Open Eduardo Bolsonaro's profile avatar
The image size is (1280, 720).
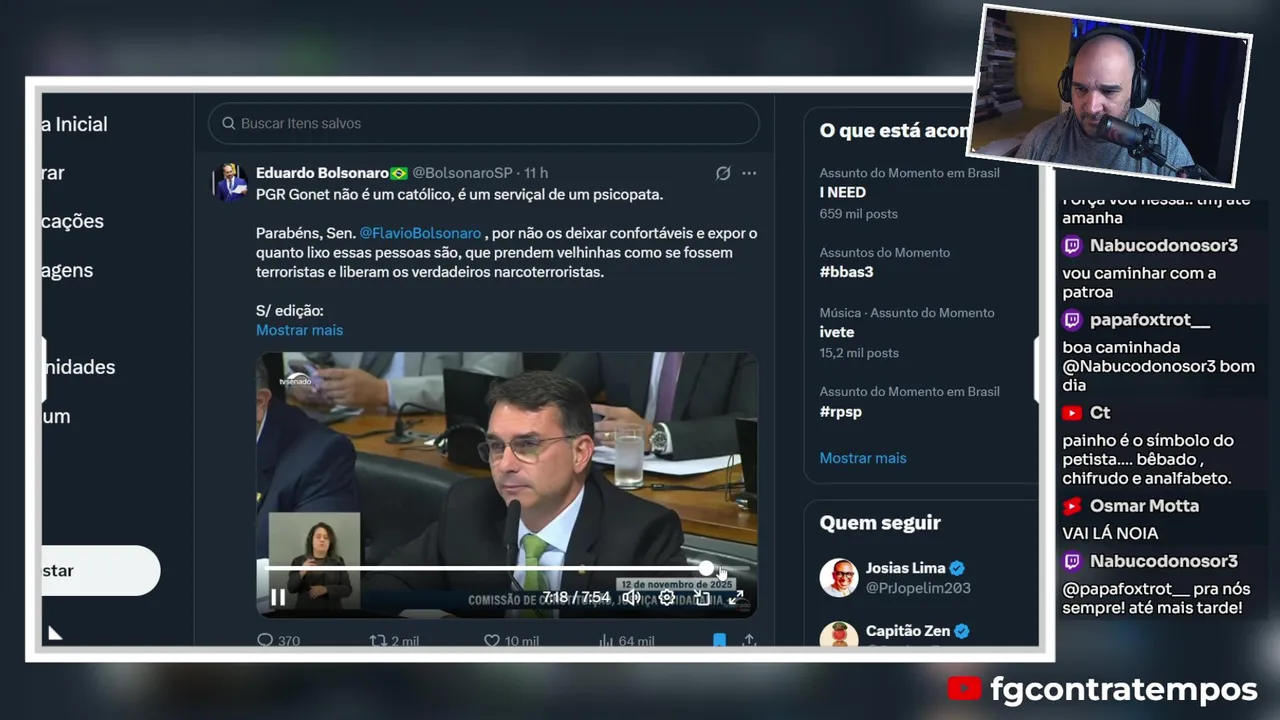(x=230, y=182)
